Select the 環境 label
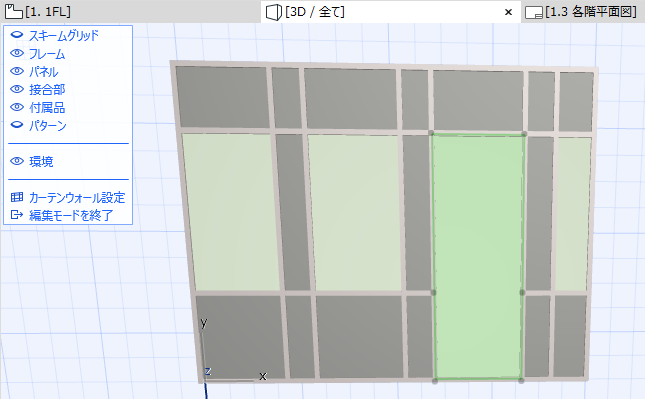The height and width of the screenshot is (399, 645). [x=41, y=162]
